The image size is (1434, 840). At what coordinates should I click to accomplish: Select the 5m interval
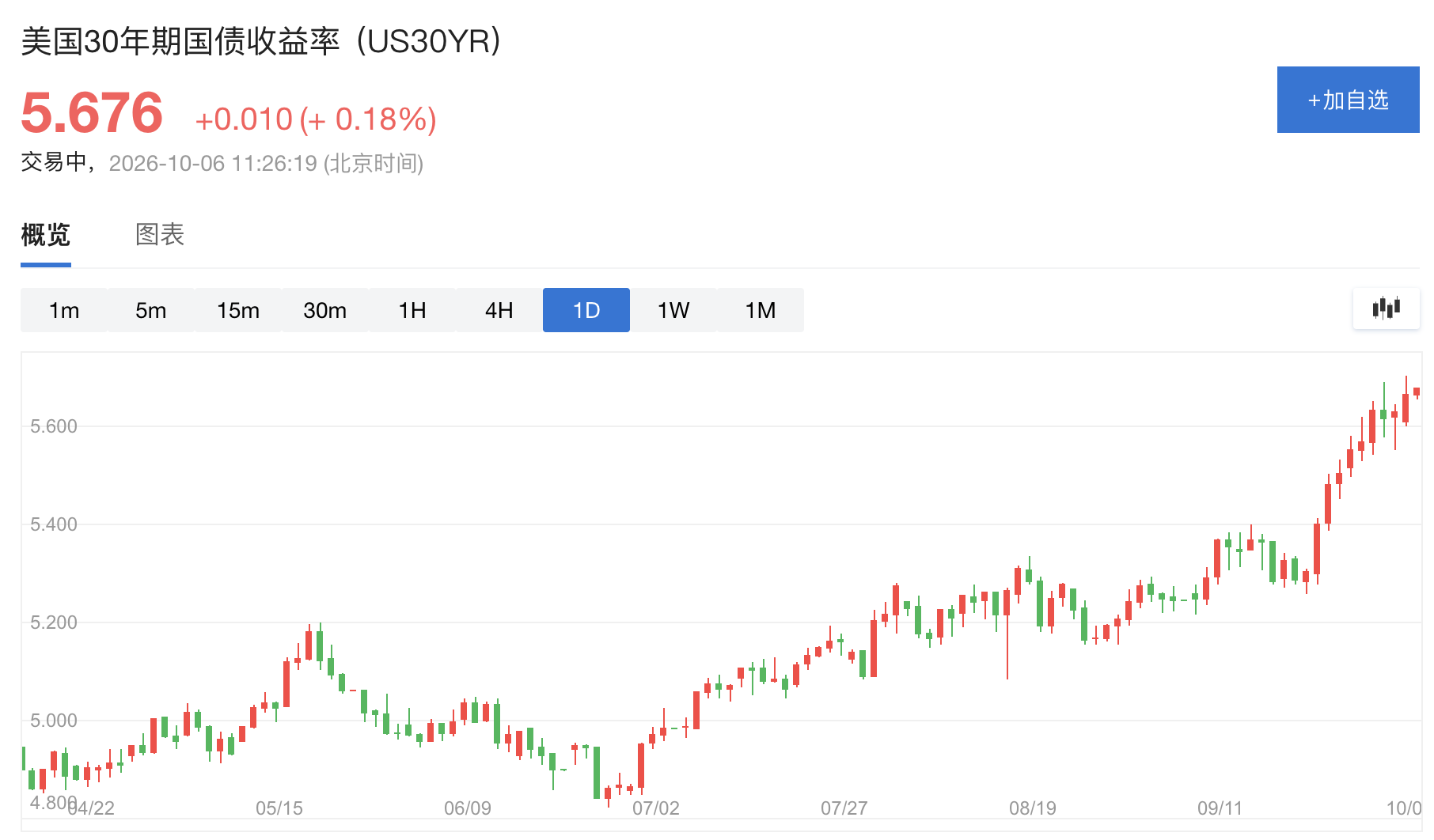pyautogui.click(x=151, y=310)
